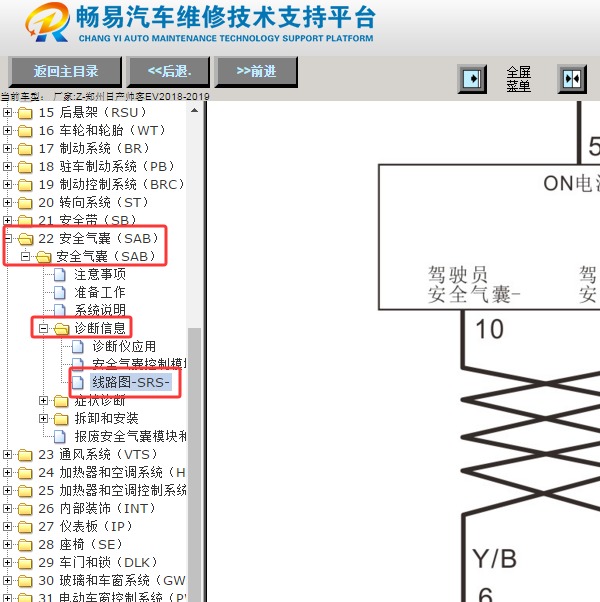Select 24 加热器和空调系统 entry
Screen dimensions: 600x602
pos(112,473)
